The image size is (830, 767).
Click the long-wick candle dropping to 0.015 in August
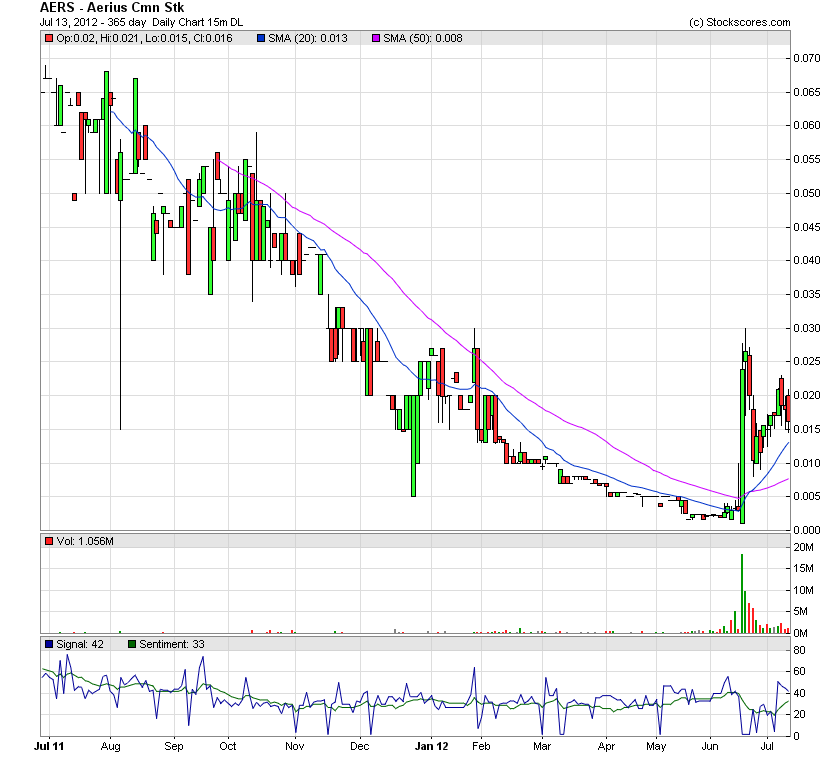pos(120,284)
